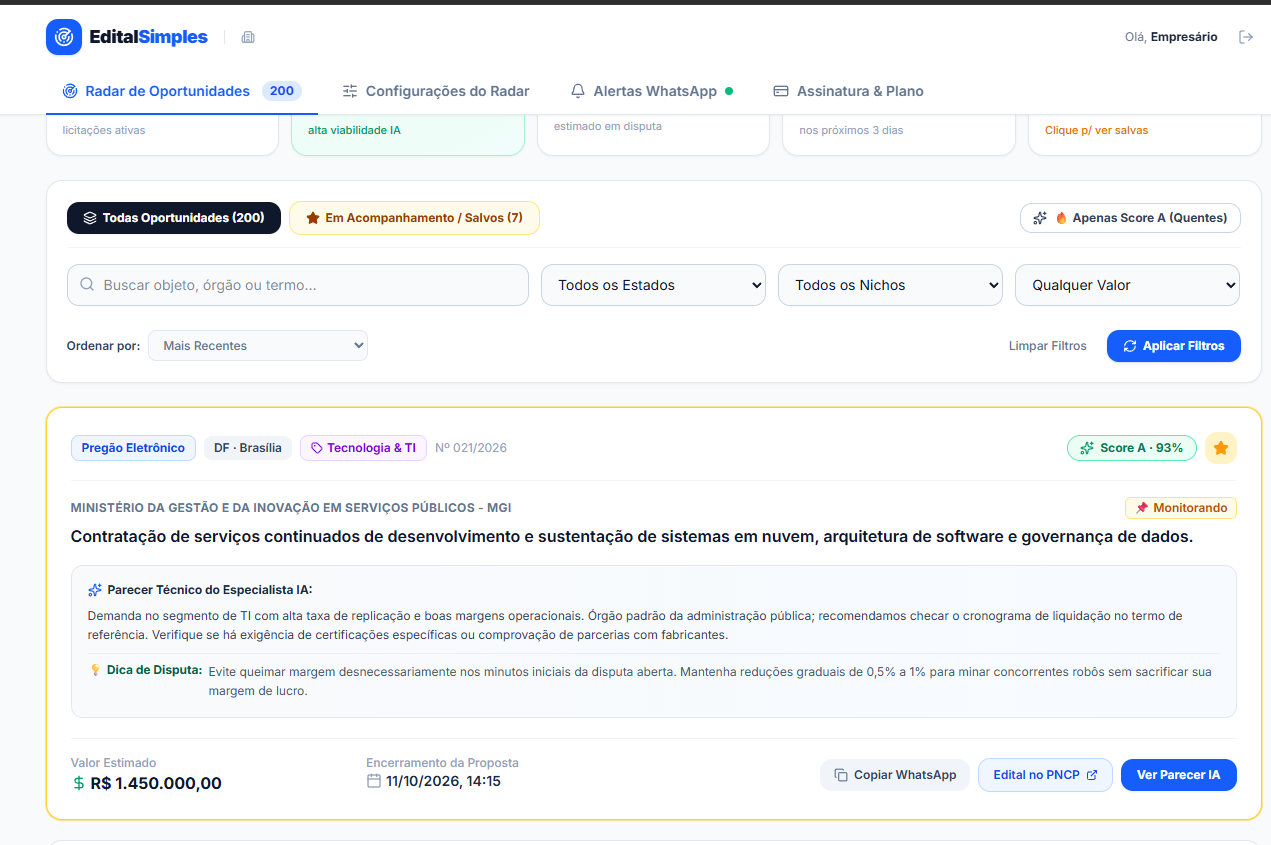Image resolution: width=1271 pixels, height=845 pixels.
Task: Click the 200 count badge on Radar tab
Action: [282, 91]
